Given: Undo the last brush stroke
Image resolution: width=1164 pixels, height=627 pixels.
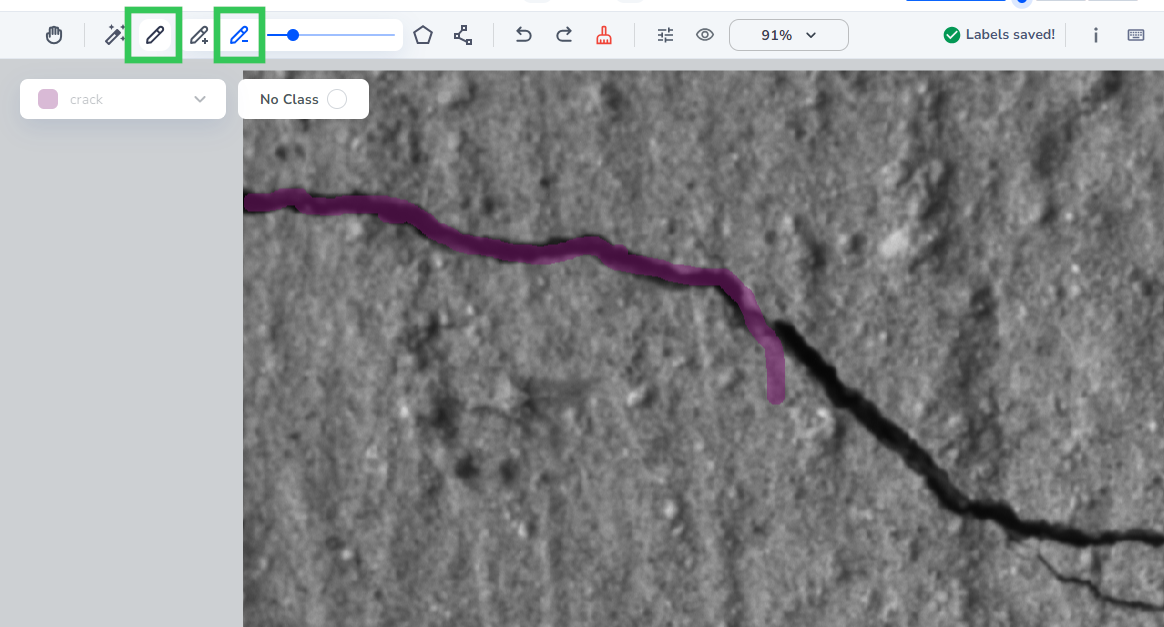Looking at the screenshot, I should point(523,35).
